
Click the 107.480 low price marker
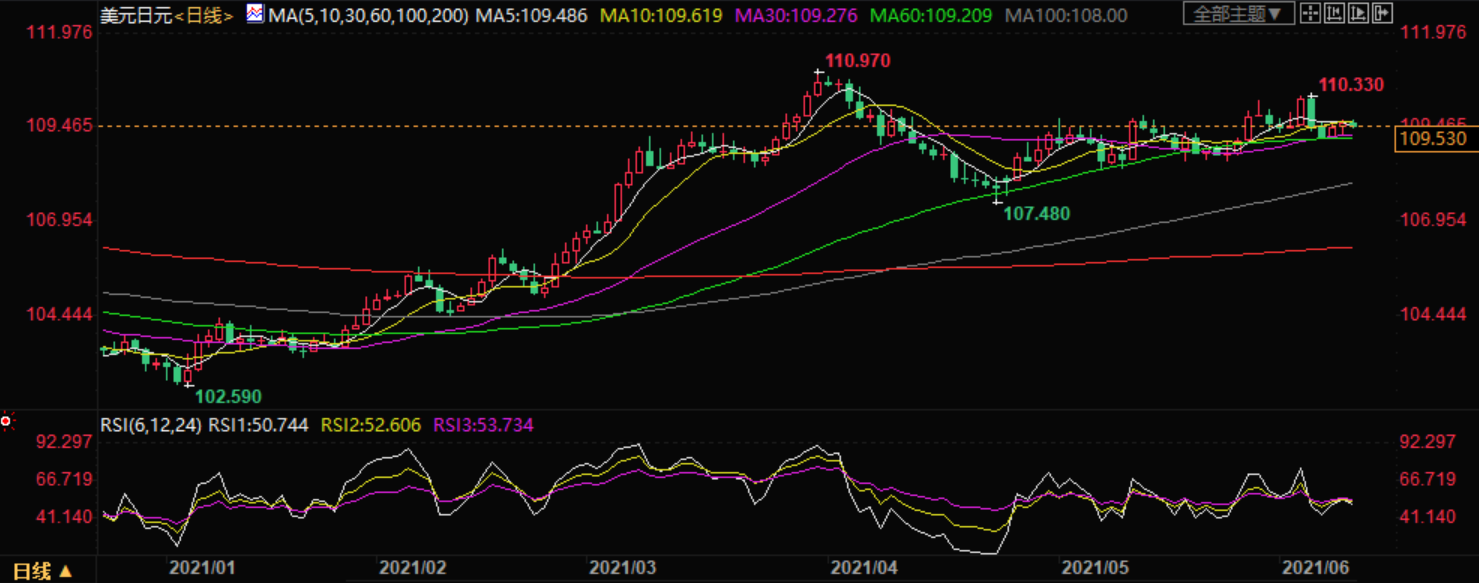pos(1036,213)
